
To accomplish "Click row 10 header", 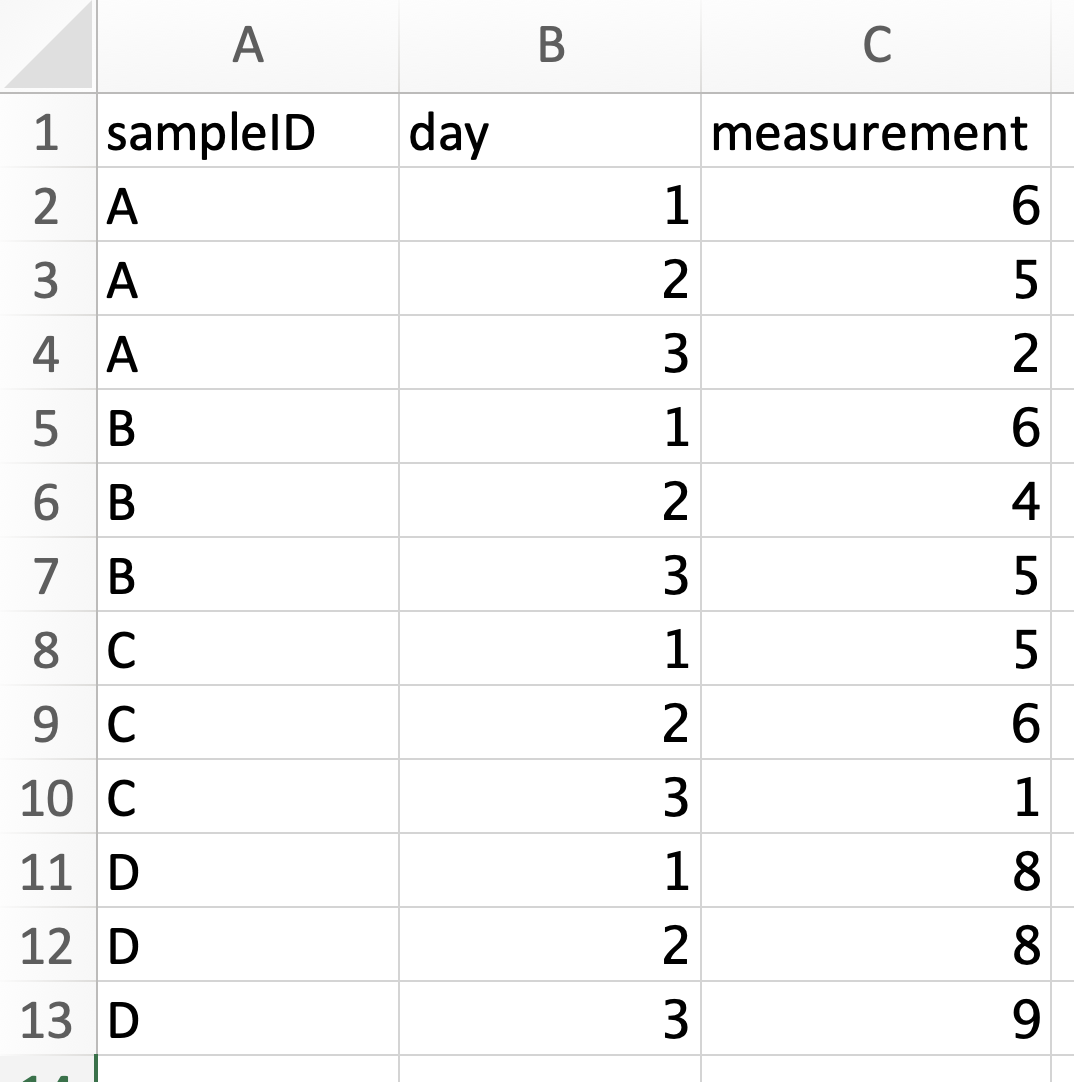I will (47, 798).
